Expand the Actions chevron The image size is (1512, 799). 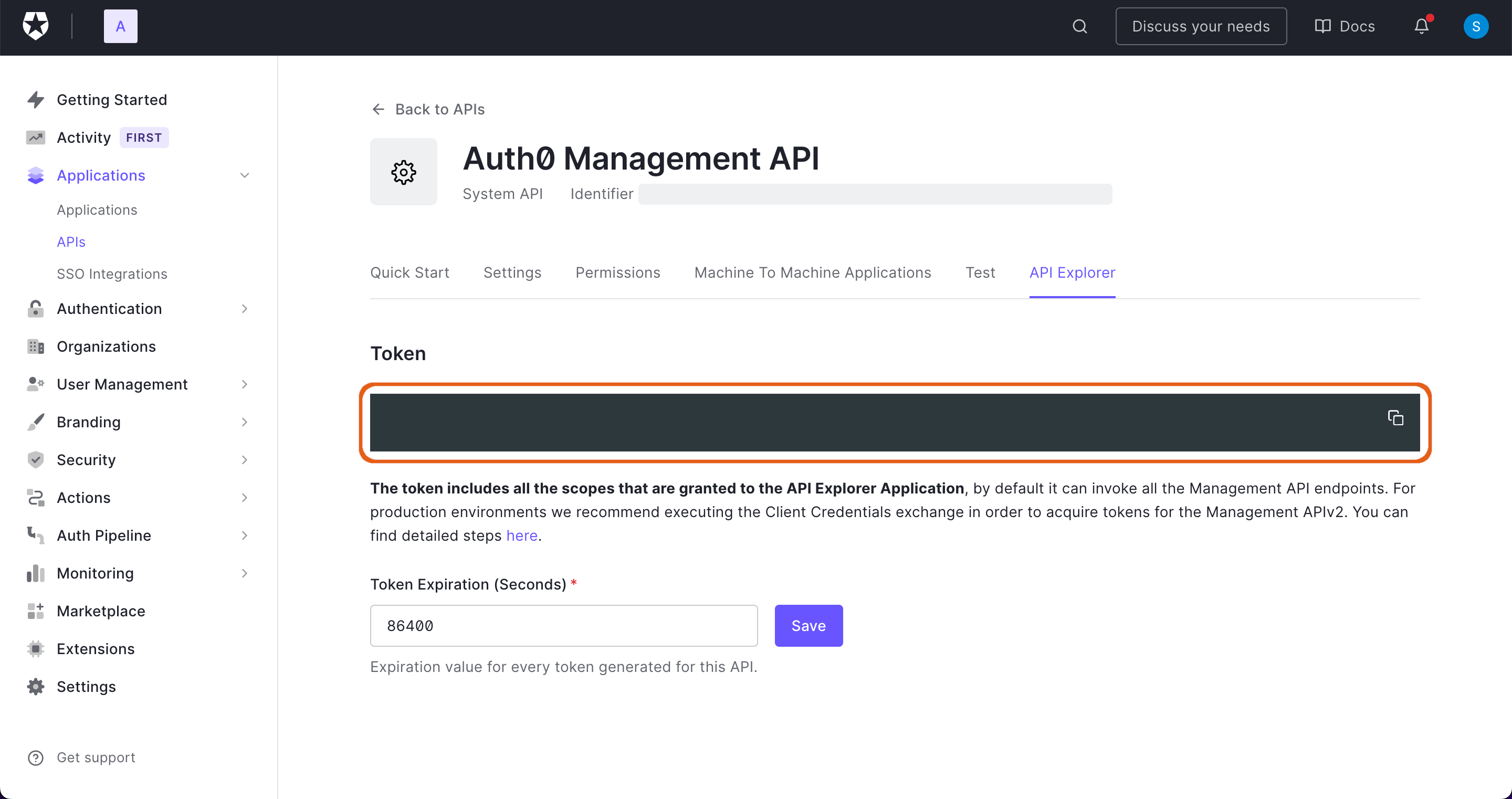pos(245,498)
